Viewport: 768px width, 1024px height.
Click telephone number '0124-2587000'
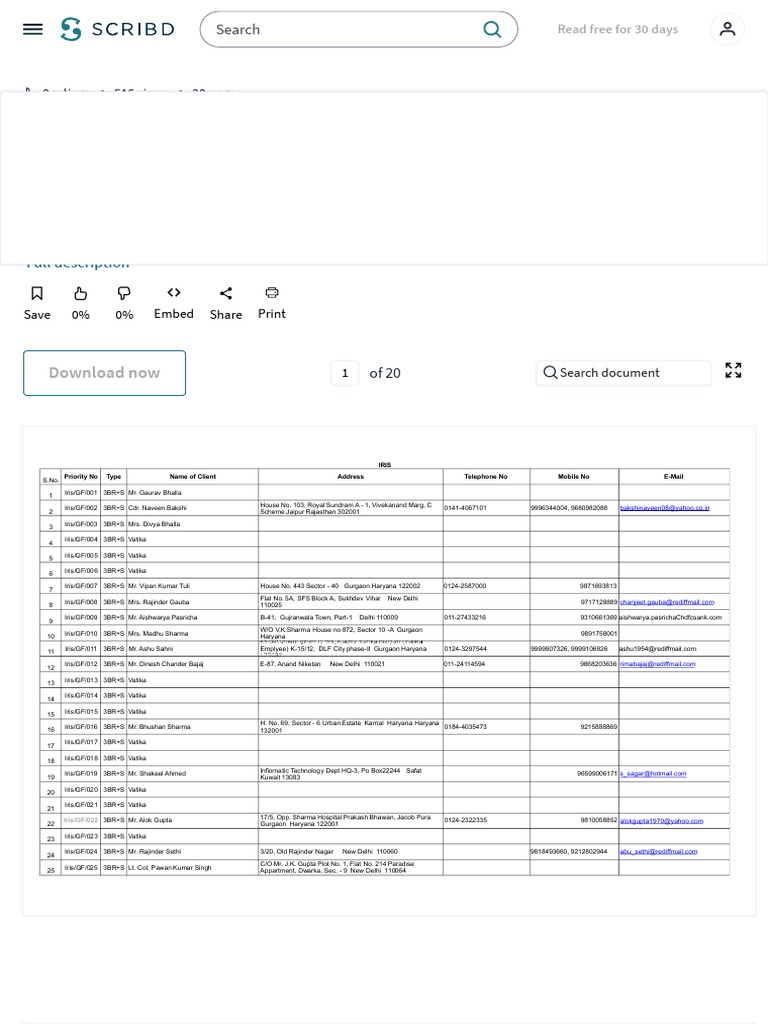pyautogui.click(x=466, y=586)
